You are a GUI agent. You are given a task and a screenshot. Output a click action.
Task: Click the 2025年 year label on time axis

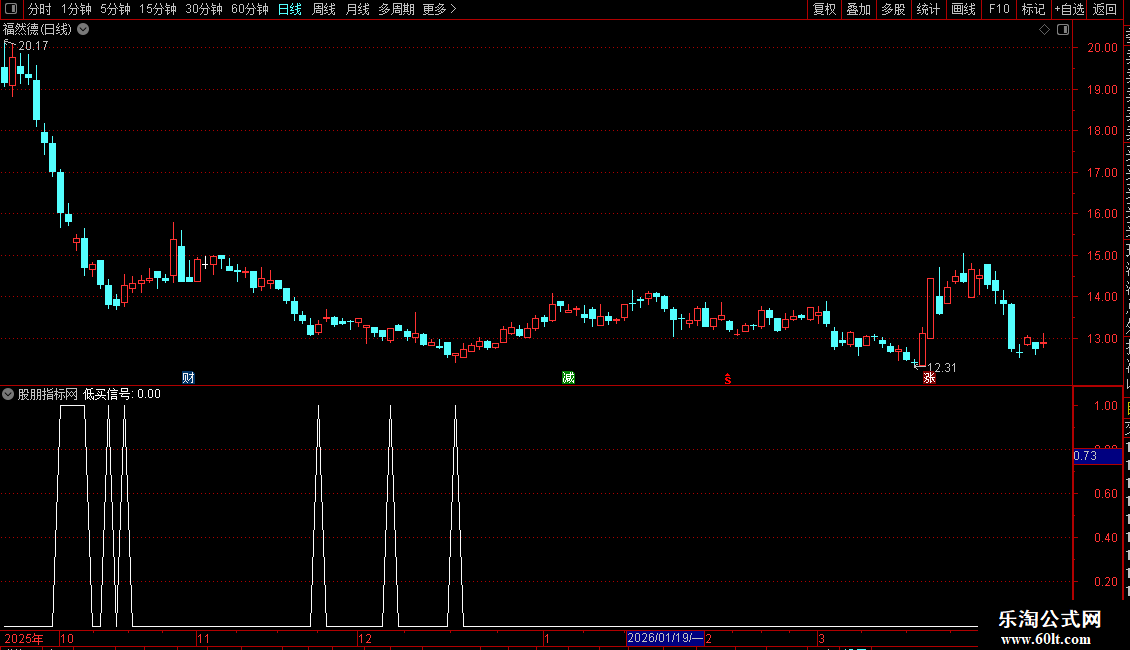tap(23, 638)
